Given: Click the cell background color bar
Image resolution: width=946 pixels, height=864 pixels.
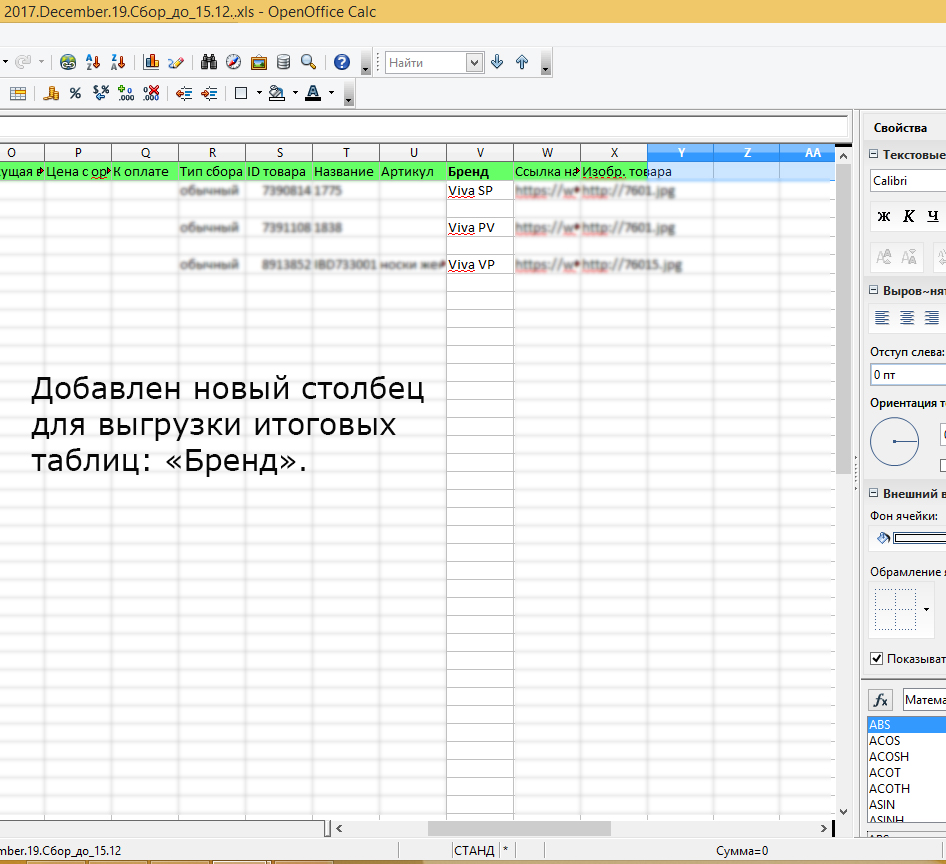Looking at the screenshot, I should pos(918,538).
